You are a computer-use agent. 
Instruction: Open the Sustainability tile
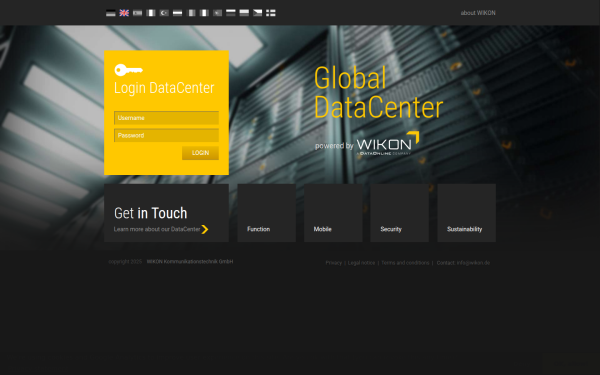tap(466, 213)
